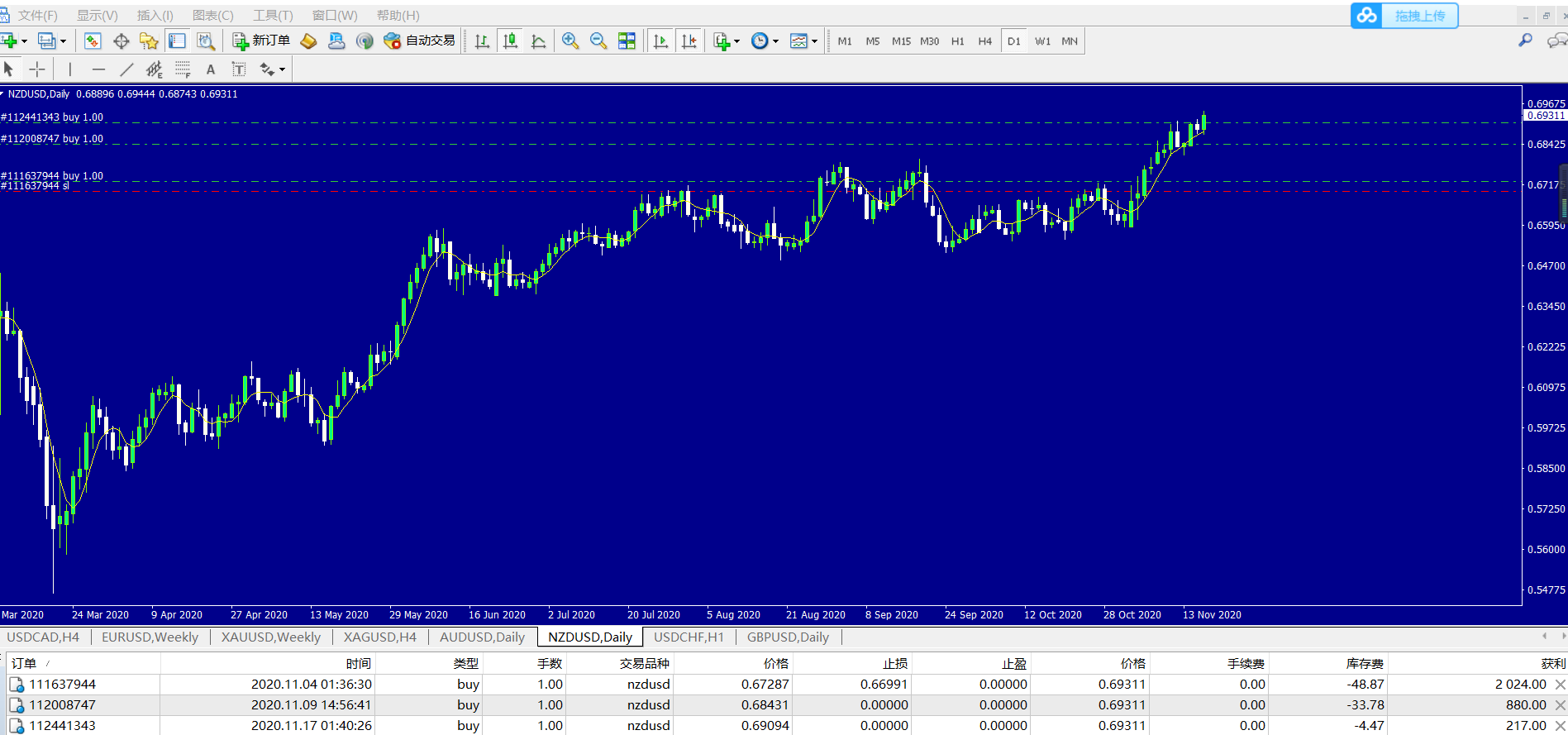This screenshot has width=1568, height=735.
Task: Click the tile windows icon
Action: click(x=627, y=41)
